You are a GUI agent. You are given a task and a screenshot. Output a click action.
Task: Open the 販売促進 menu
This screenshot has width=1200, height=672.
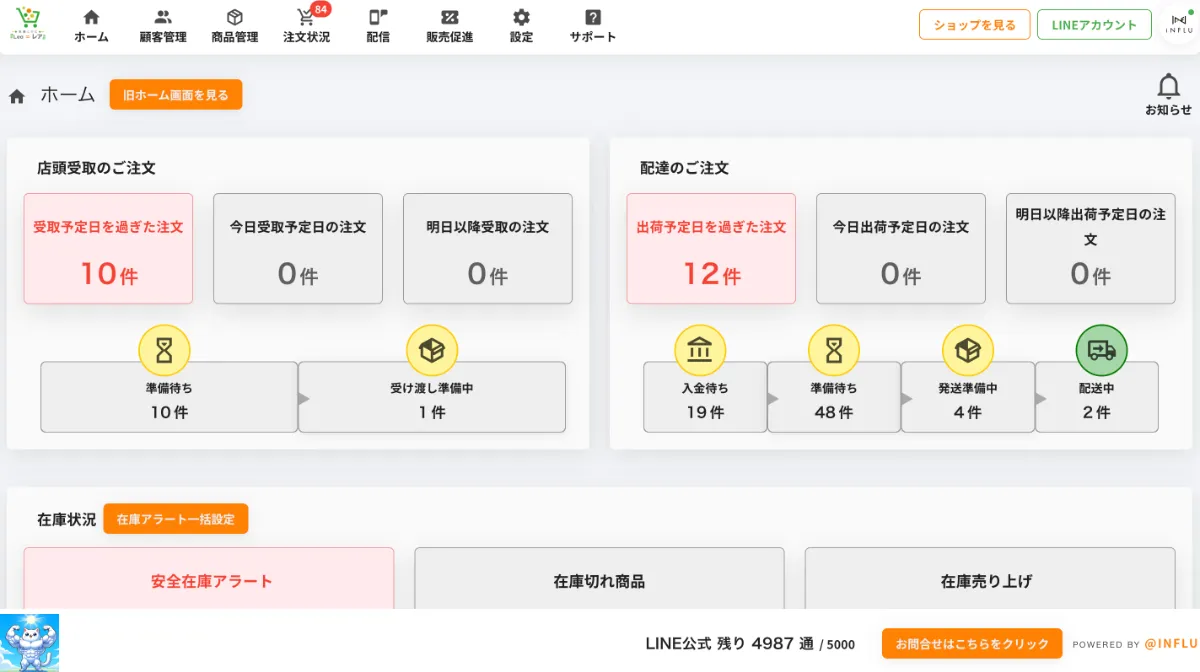[x=449, y=26]
